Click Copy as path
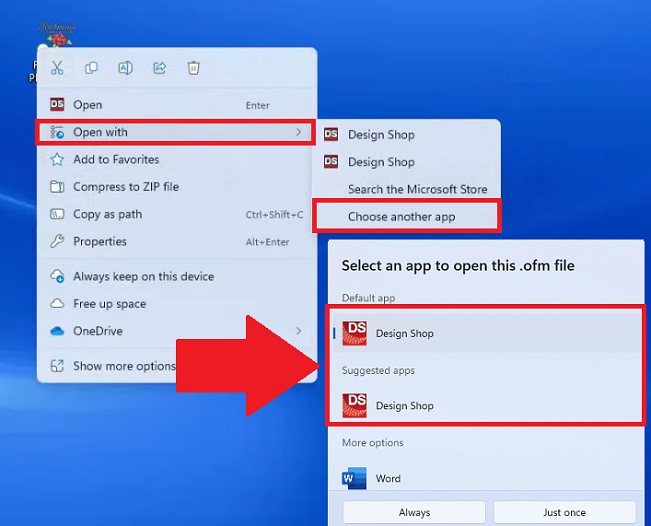 (x=107, y=214)
